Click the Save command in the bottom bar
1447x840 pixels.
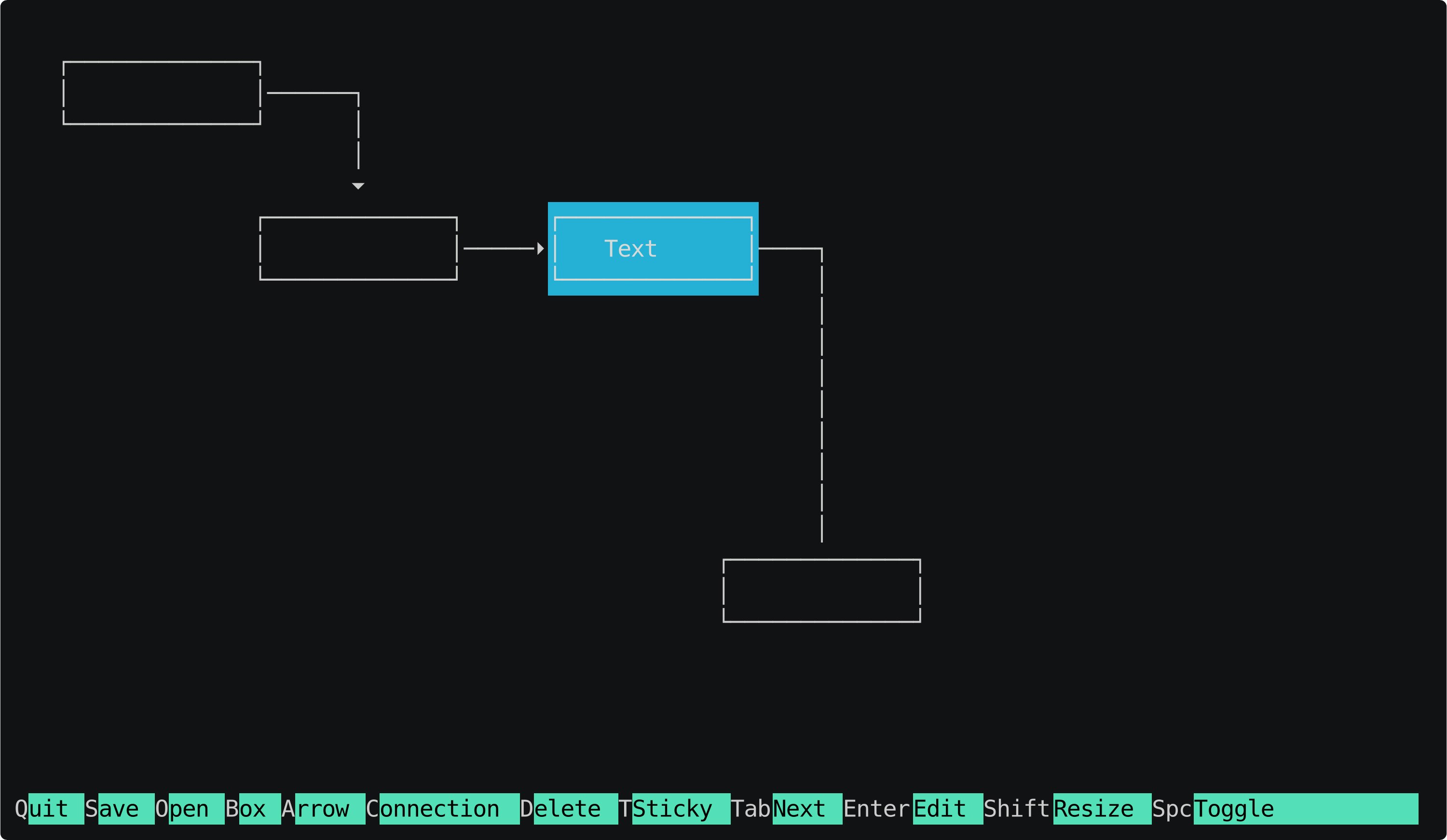(x=120, y=809)
